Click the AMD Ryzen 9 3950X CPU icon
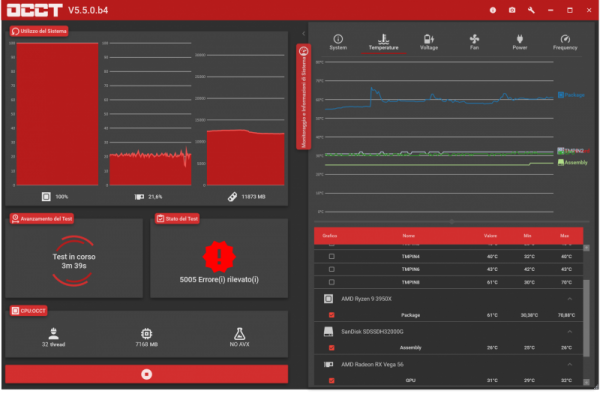The height and width of the screenshot is (394, 600). 328,299
